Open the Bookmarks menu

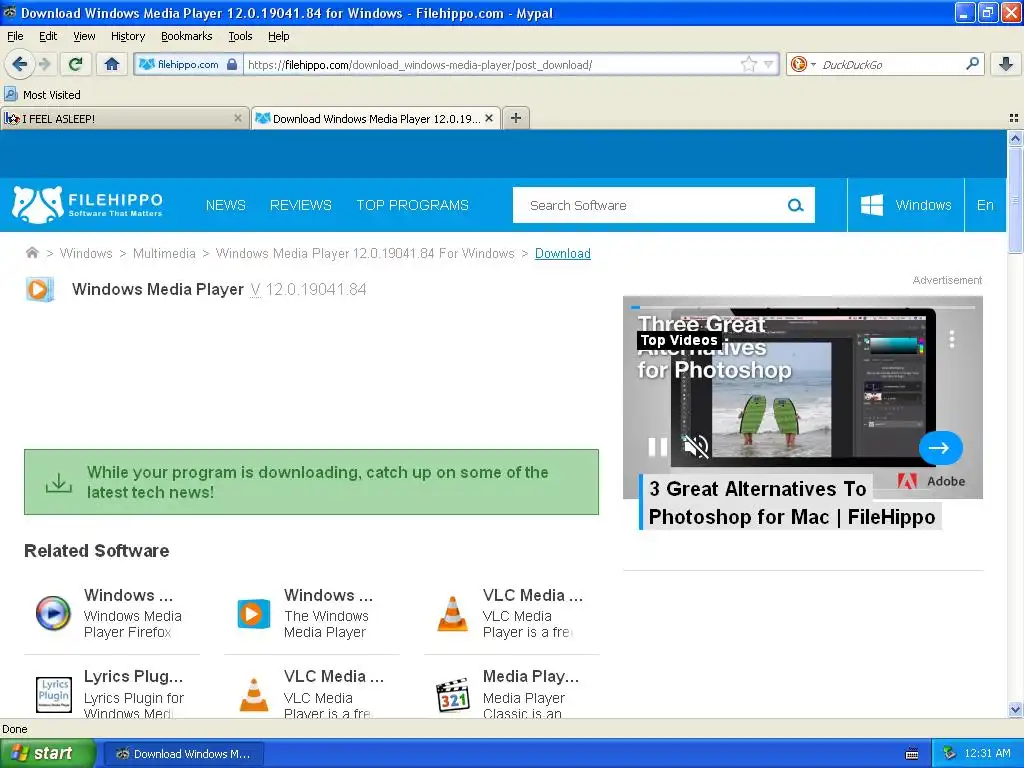tap(187, 37)
